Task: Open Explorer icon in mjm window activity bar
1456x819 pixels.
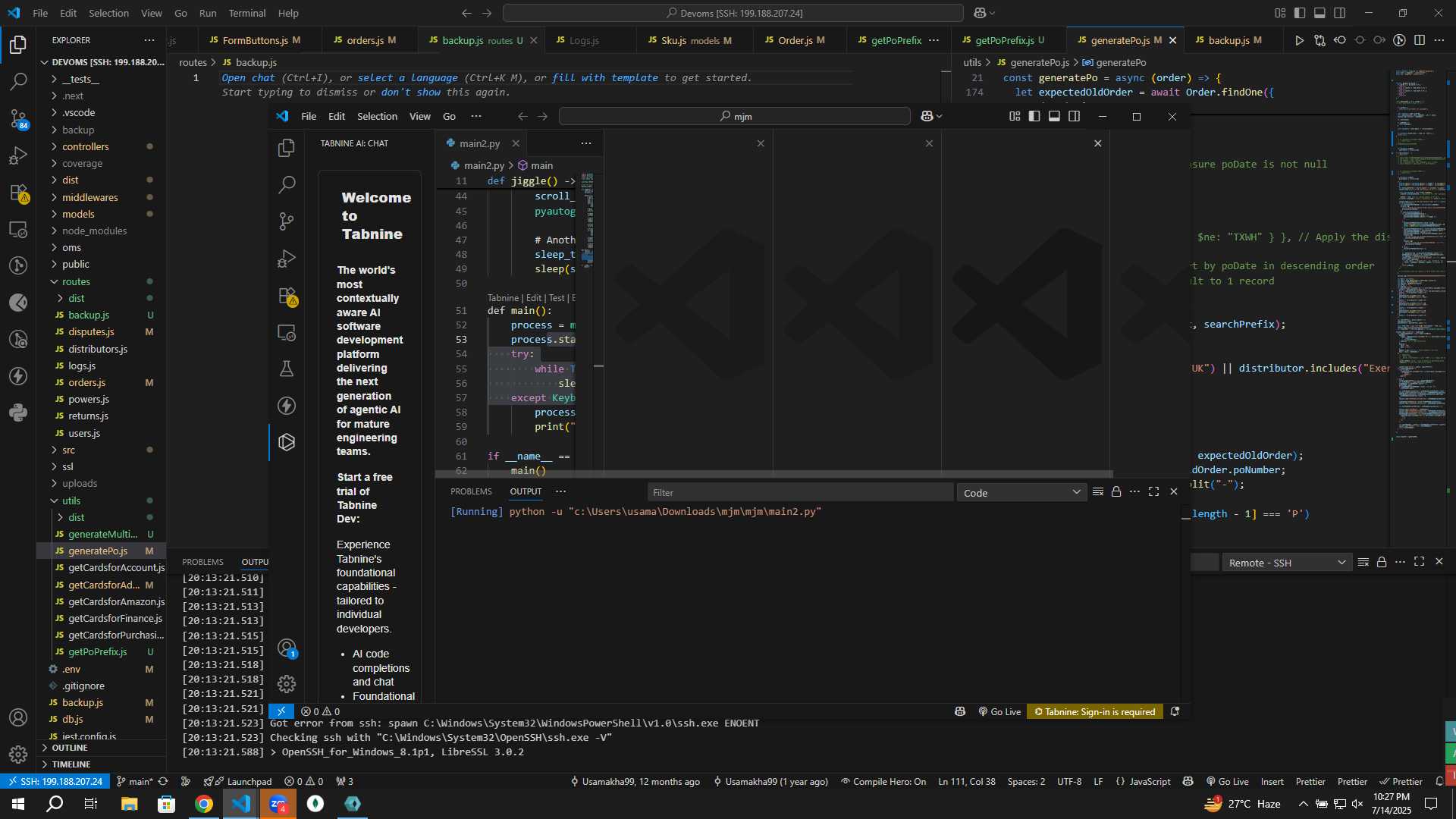Action: [287, 148]
